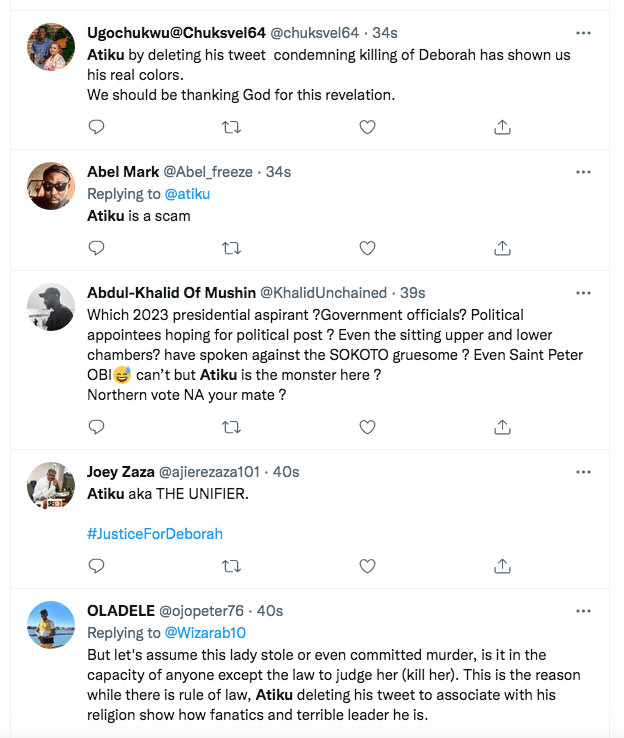
Task: Open Abdul-Khalid Of Mushin's profile name
Action: [171, 293]
